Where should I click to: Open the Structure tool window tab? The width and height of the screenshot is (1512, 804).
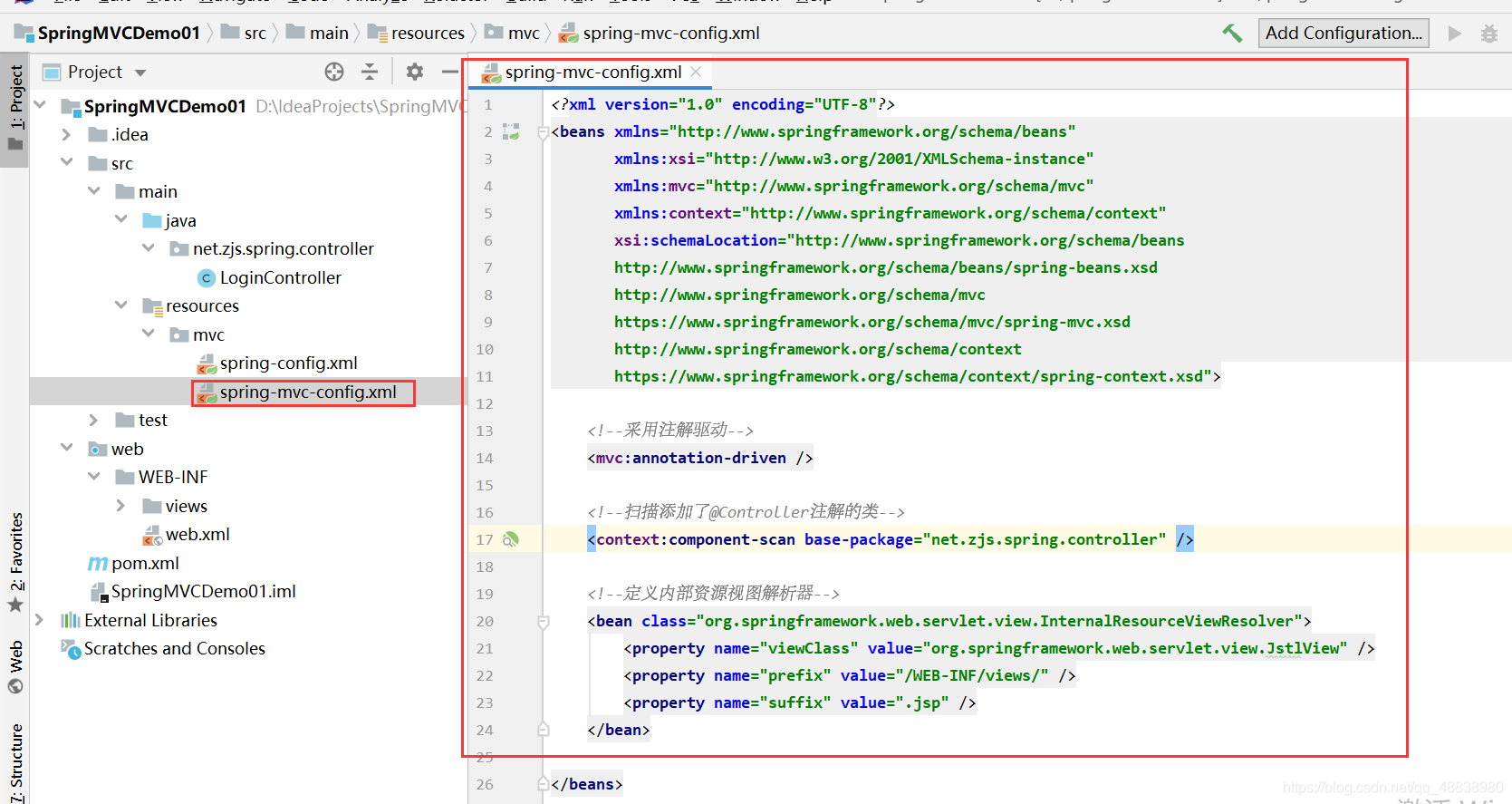[x=15, y=761]
